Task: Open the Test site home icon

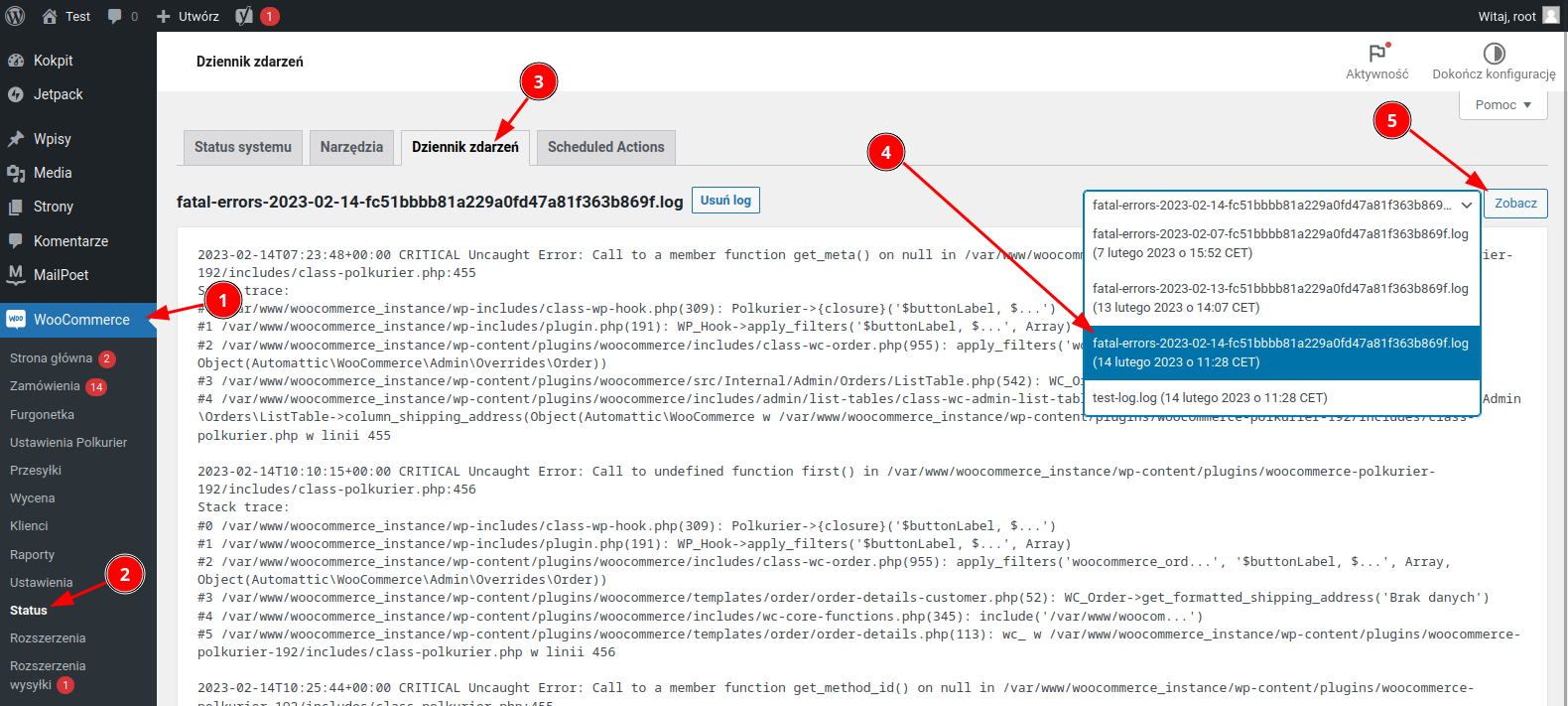Action: click(x=50, y=16)
